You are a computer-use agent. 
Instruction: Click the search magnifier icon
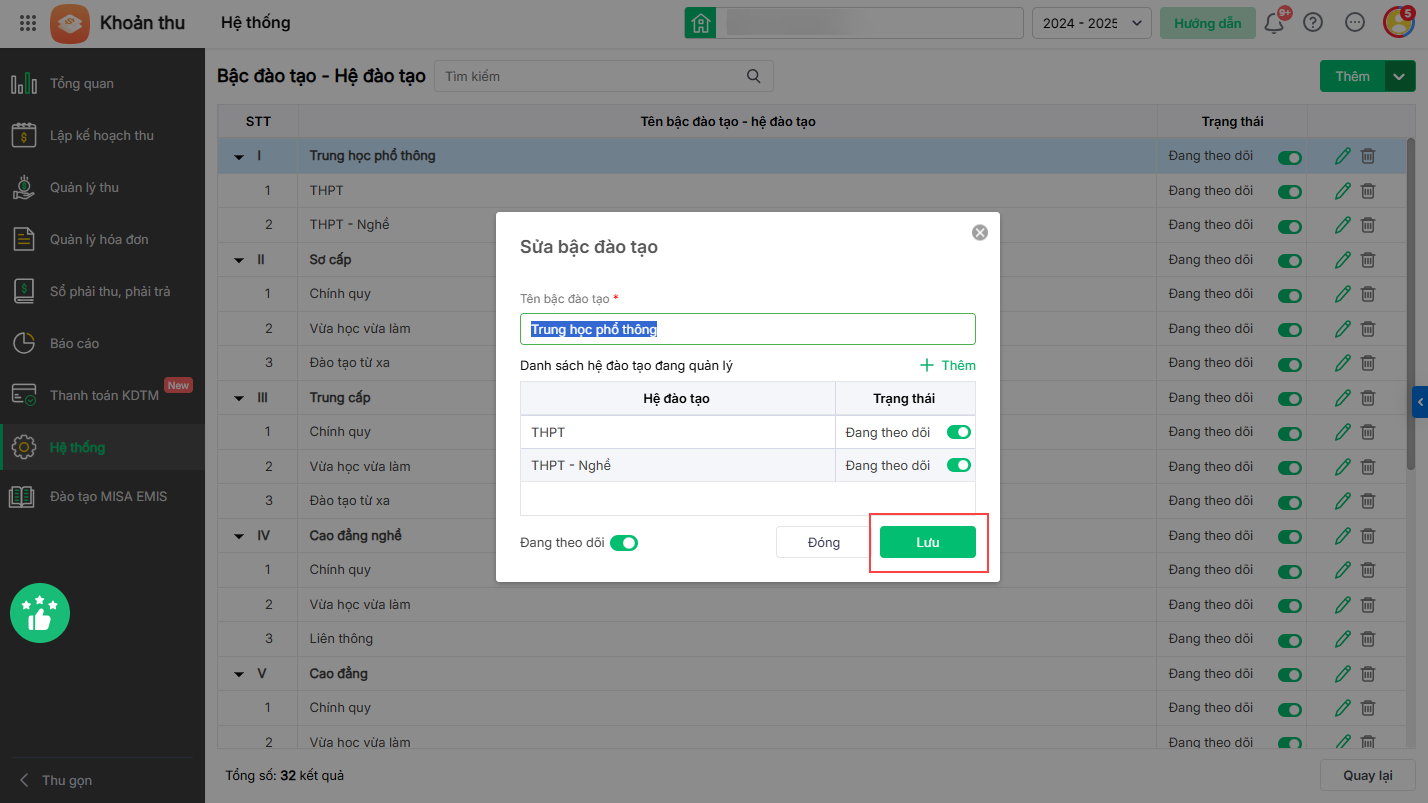(754, 76)
